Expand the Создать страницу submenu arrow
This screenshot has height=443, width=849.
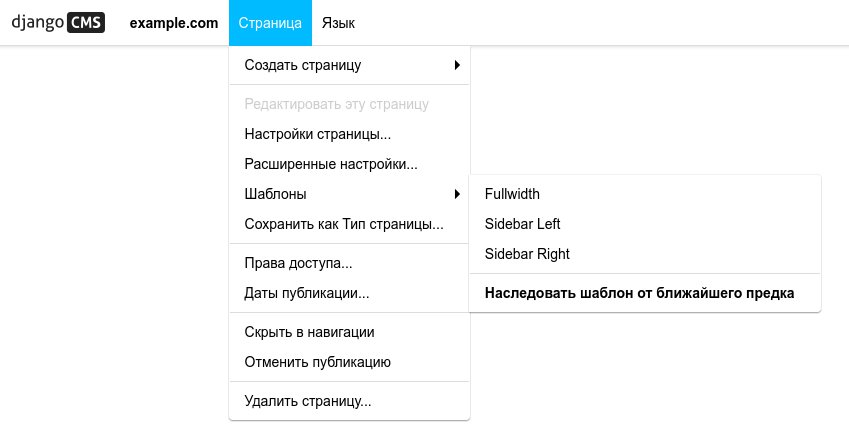[458, 65]
